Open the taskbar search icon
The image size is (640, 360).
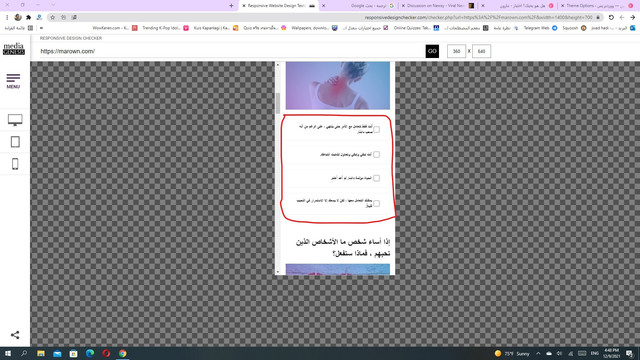[x=24, y=353]
